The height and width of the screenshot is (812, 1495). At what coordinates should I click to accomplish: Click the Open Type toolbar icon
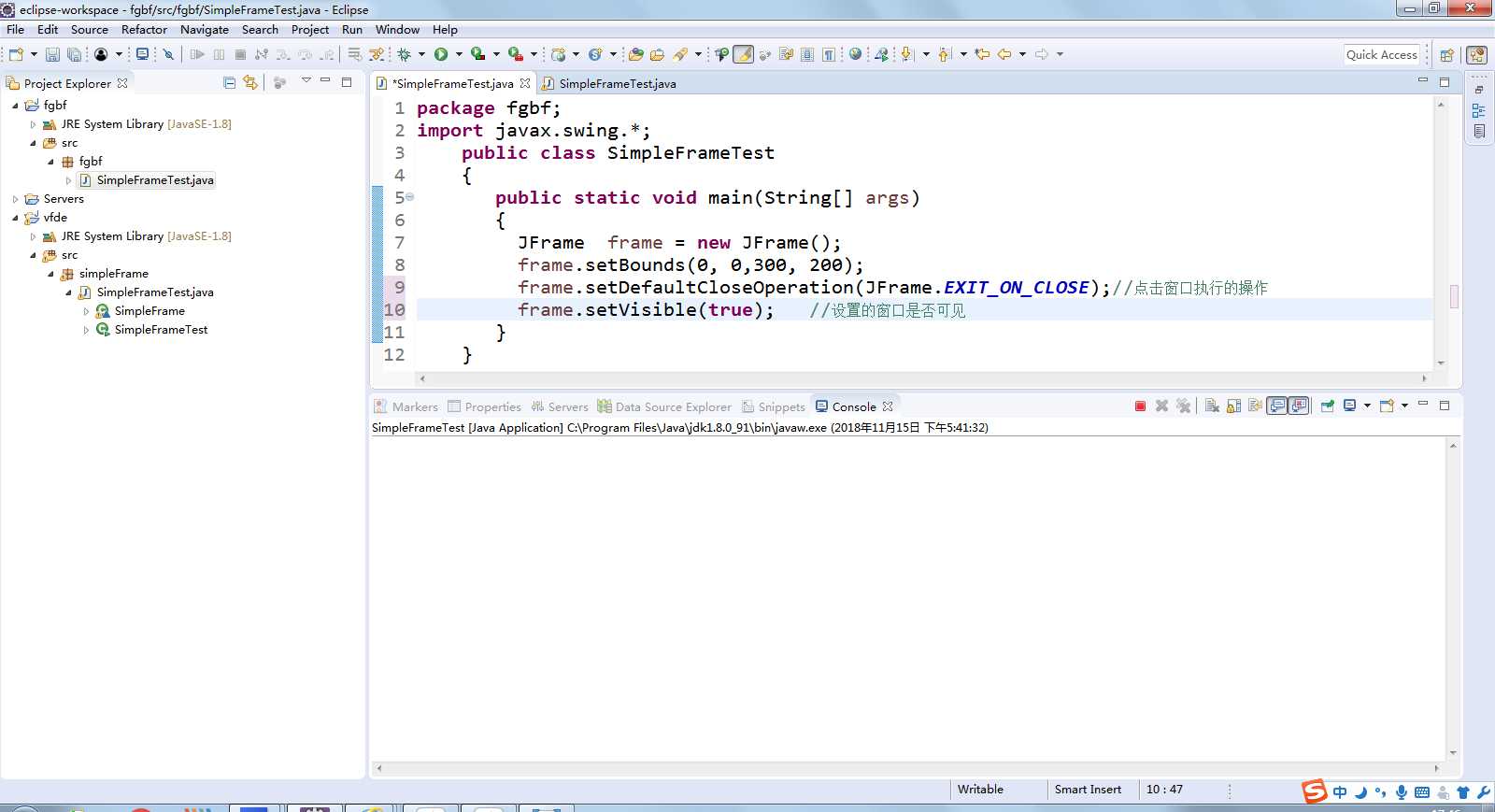[636, 54]
